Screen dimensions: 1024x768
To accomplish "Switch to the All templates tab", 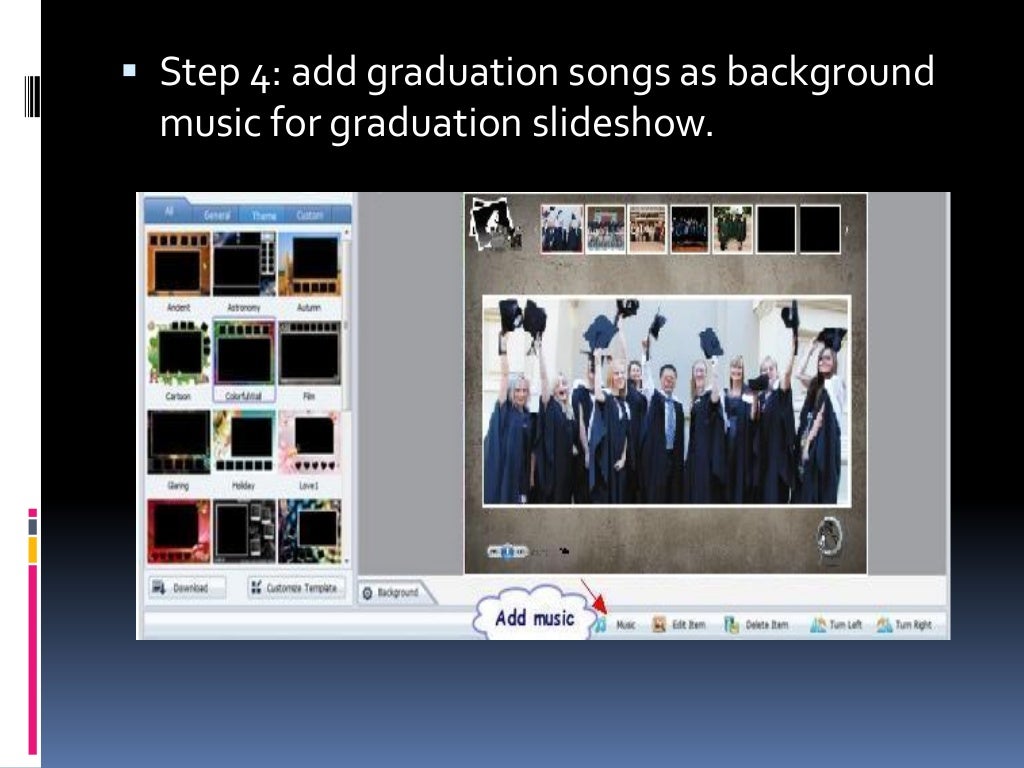I will tap(168, 212).
